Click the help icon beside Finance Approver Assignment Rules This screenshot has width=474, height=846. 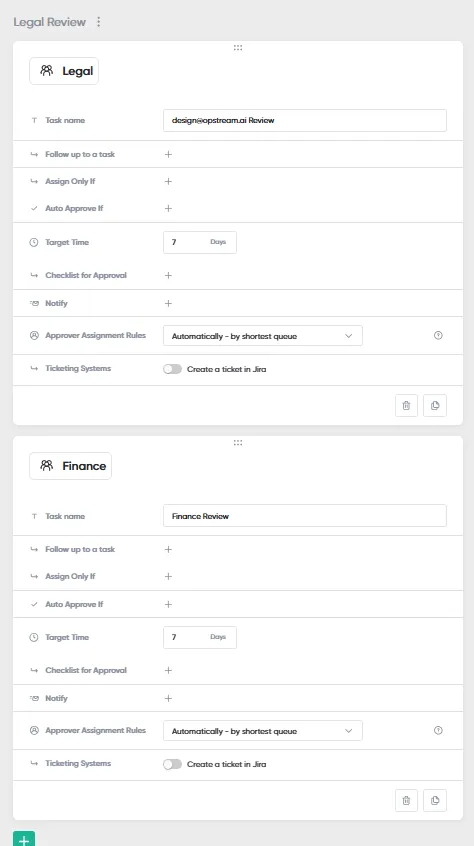click(x=438, y=731)
